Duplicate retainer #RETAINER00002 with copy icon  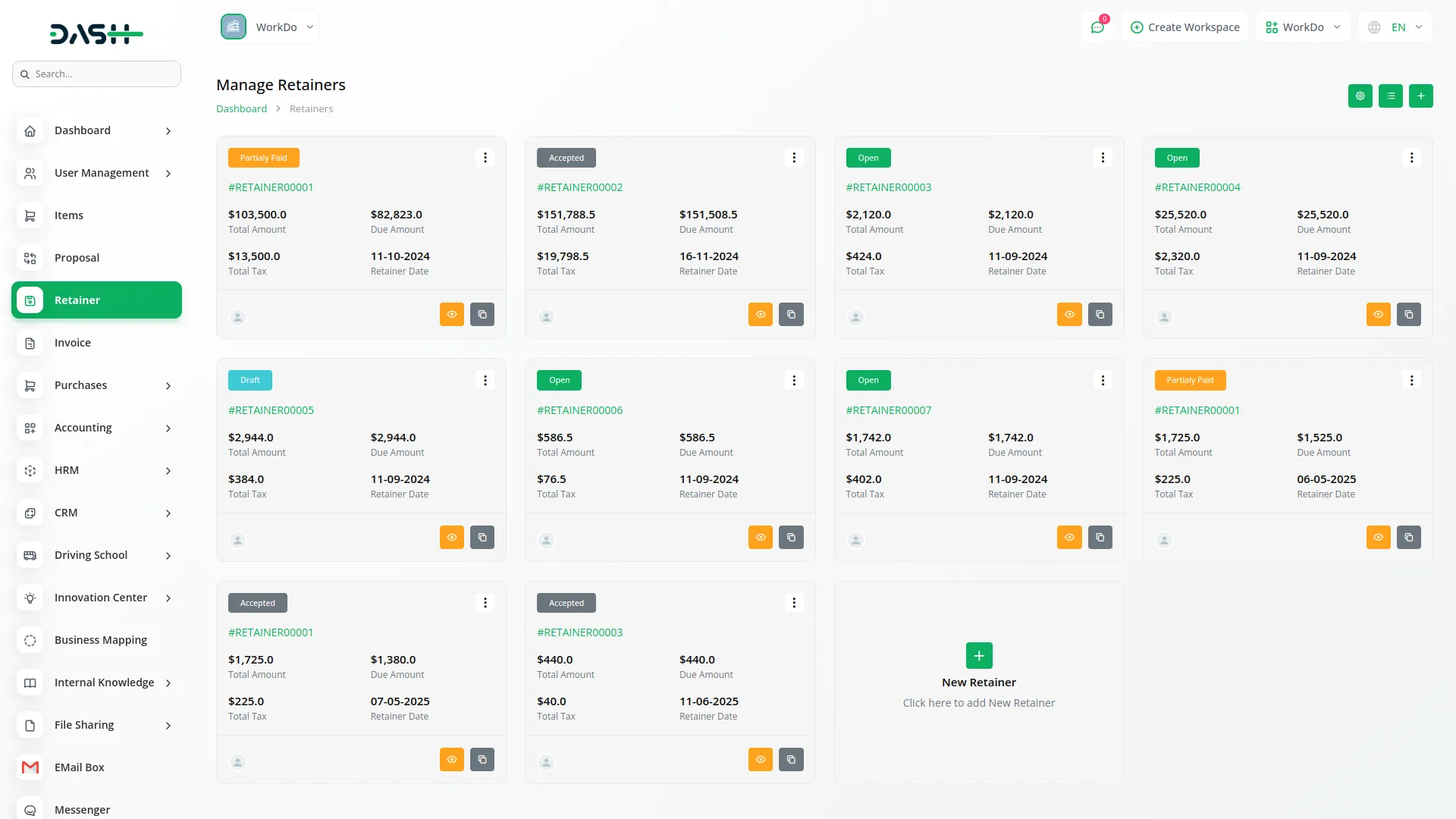pos(791,315)
